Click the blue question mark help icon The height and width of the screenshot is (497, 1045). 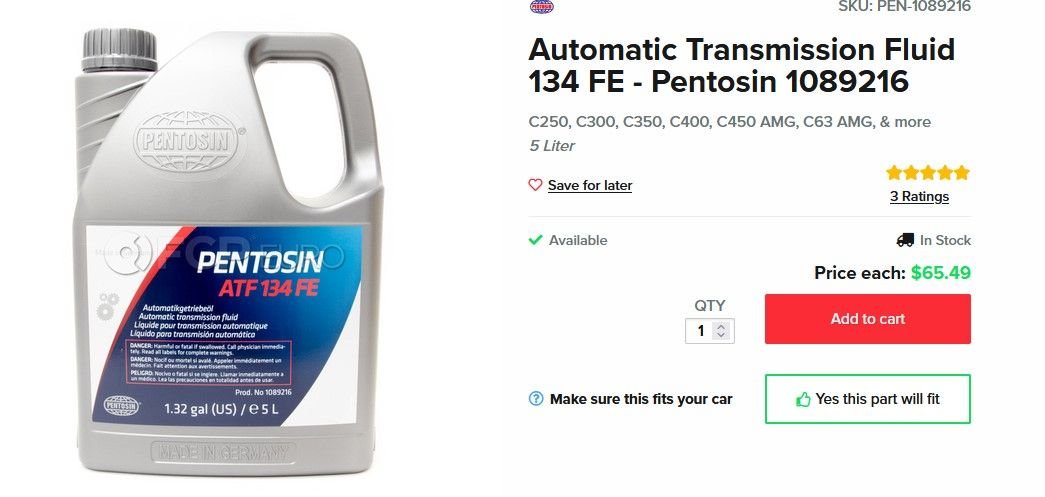click(x=536, y=399)
